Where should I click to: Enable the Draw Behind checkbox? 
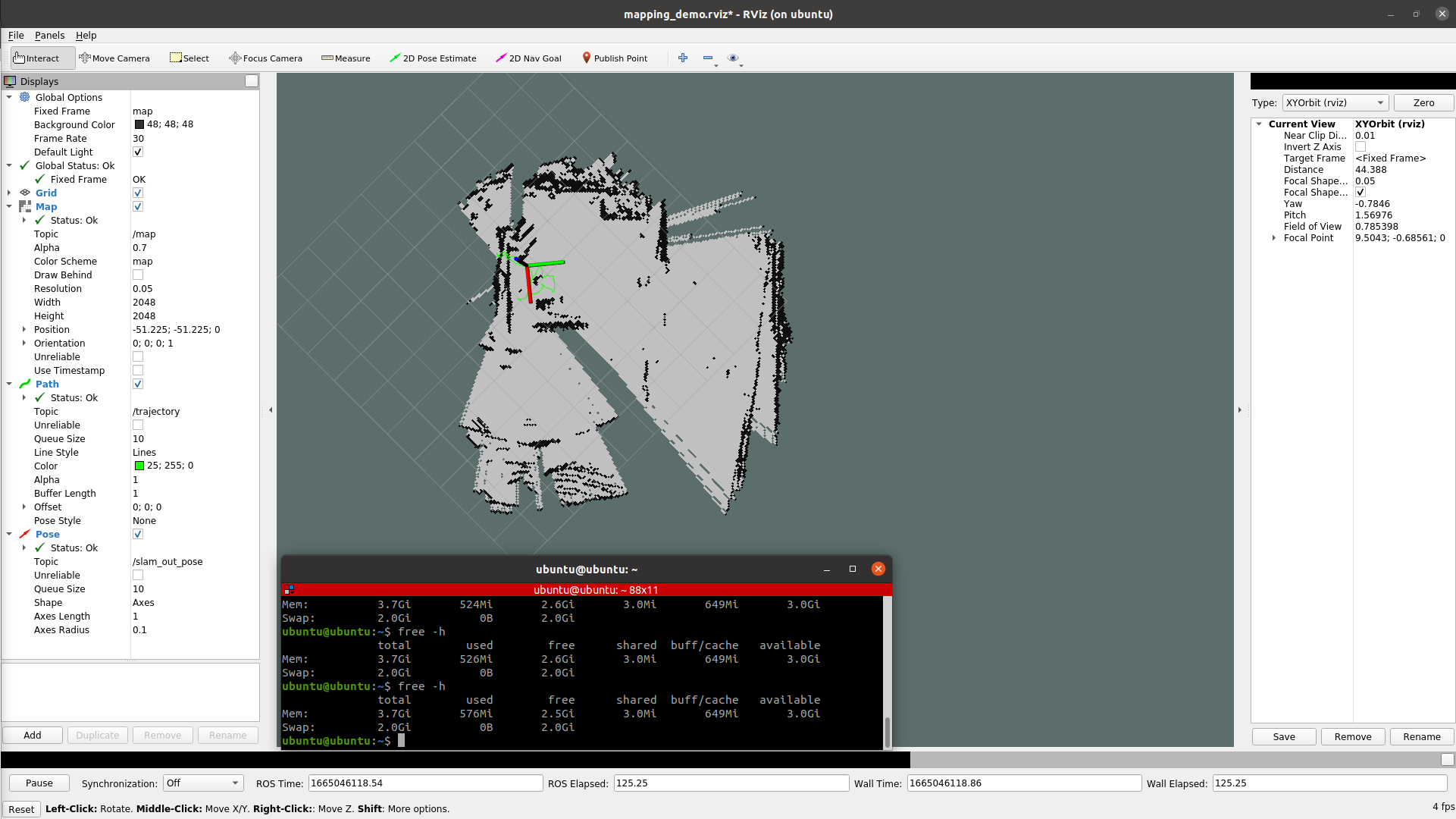pyautogui.click(x=138, y=275)
